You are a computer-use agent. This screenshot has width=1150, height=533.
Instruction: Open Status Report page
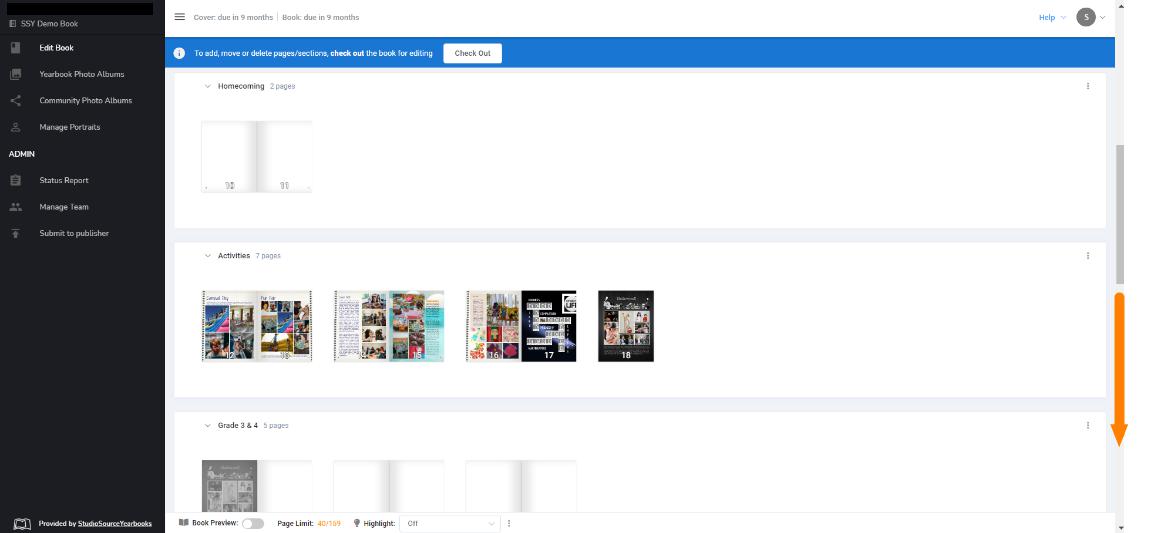pyautogui.click(x=64, y=180)
